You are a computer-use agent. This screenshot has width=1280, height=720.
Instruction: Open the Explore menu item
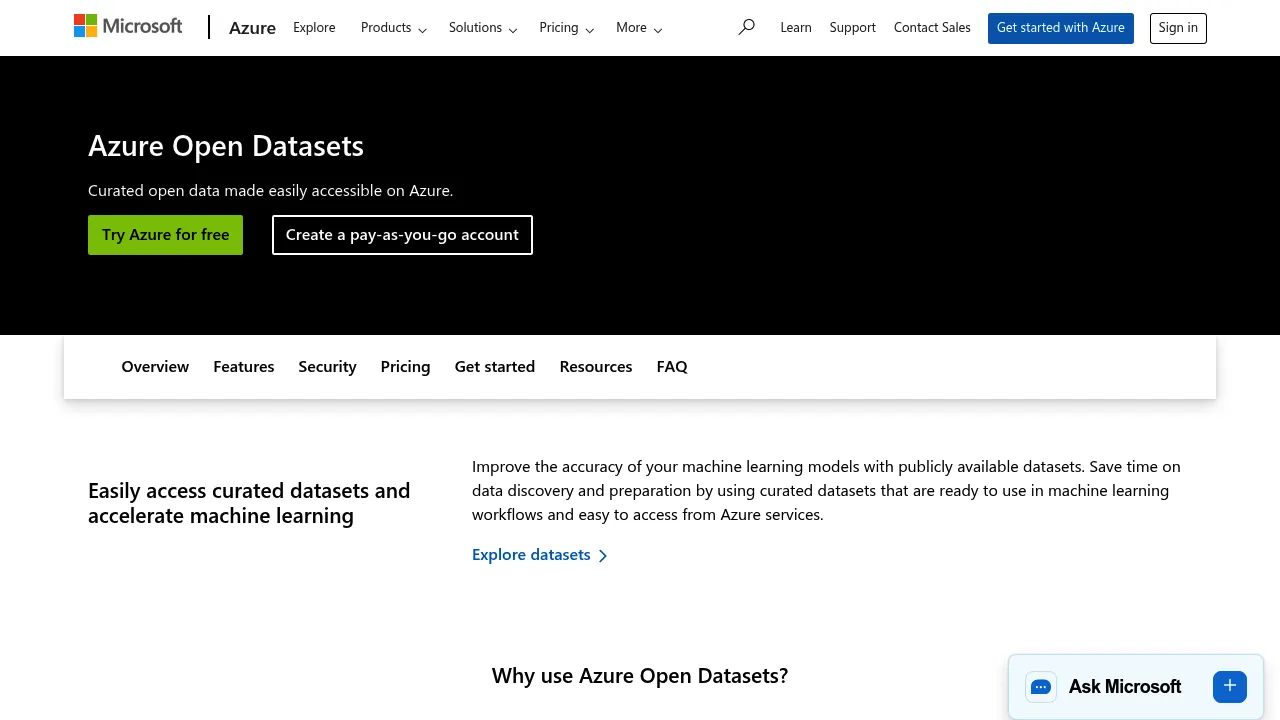click(x=314, y=28)
